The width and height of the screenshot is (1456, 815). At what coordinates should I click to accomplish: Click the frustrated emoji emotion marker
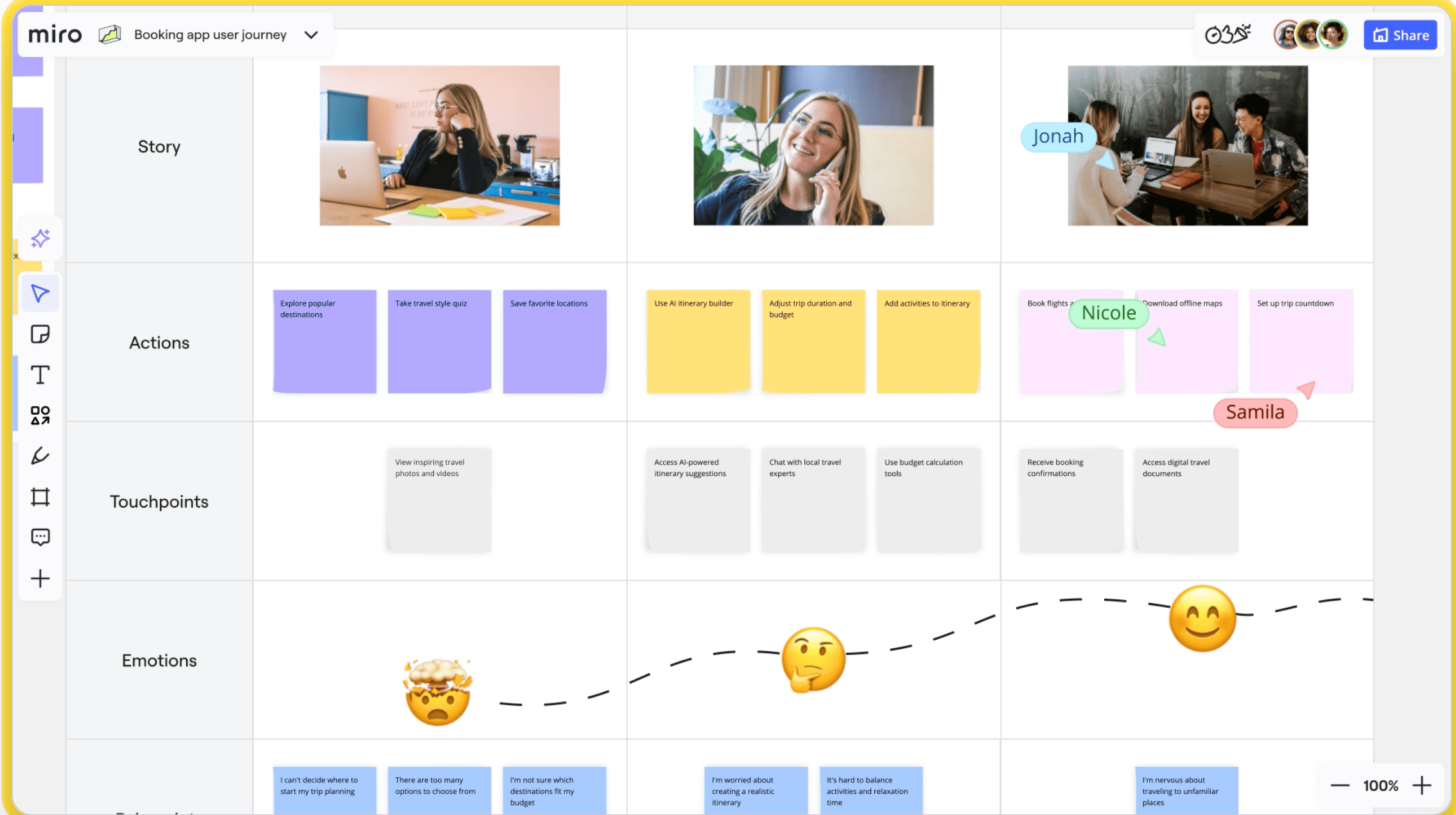coord(436,690)
